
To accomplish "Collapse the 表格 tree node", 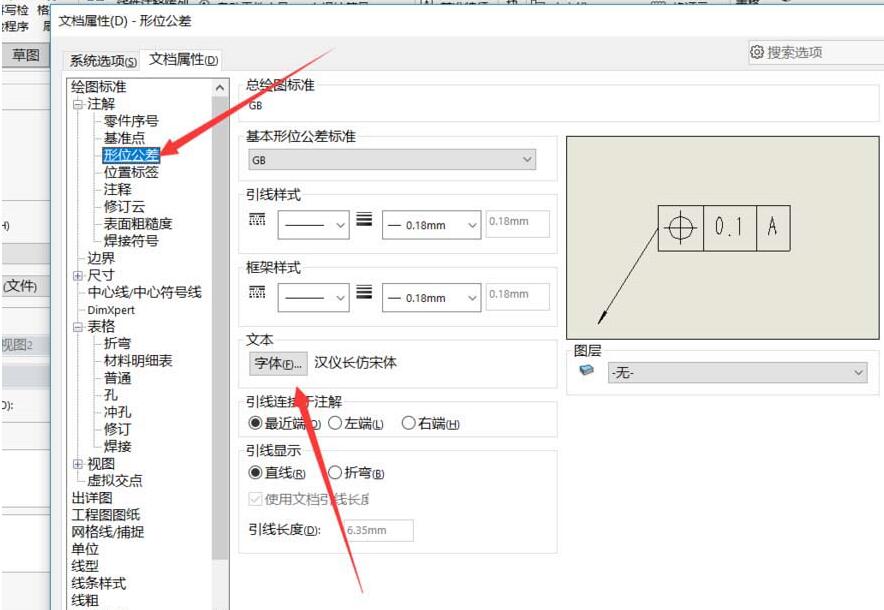I will point(78,327).
